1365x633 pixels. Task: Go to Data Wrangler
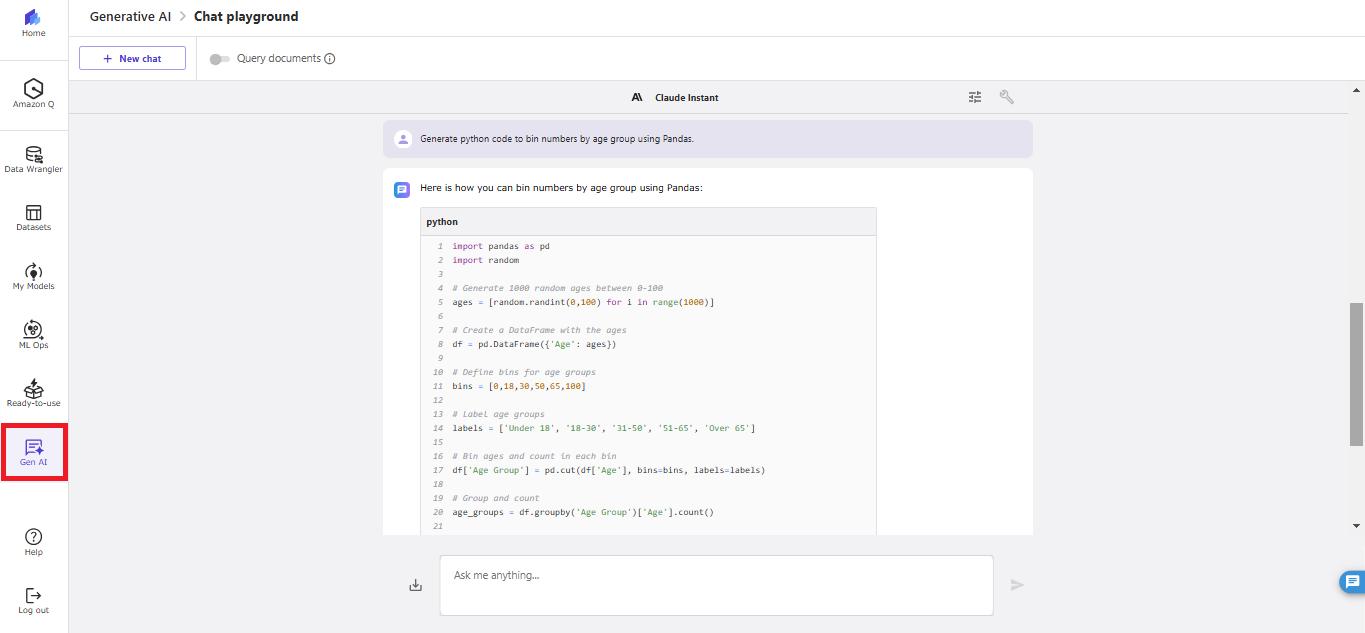tap(34, 159)
